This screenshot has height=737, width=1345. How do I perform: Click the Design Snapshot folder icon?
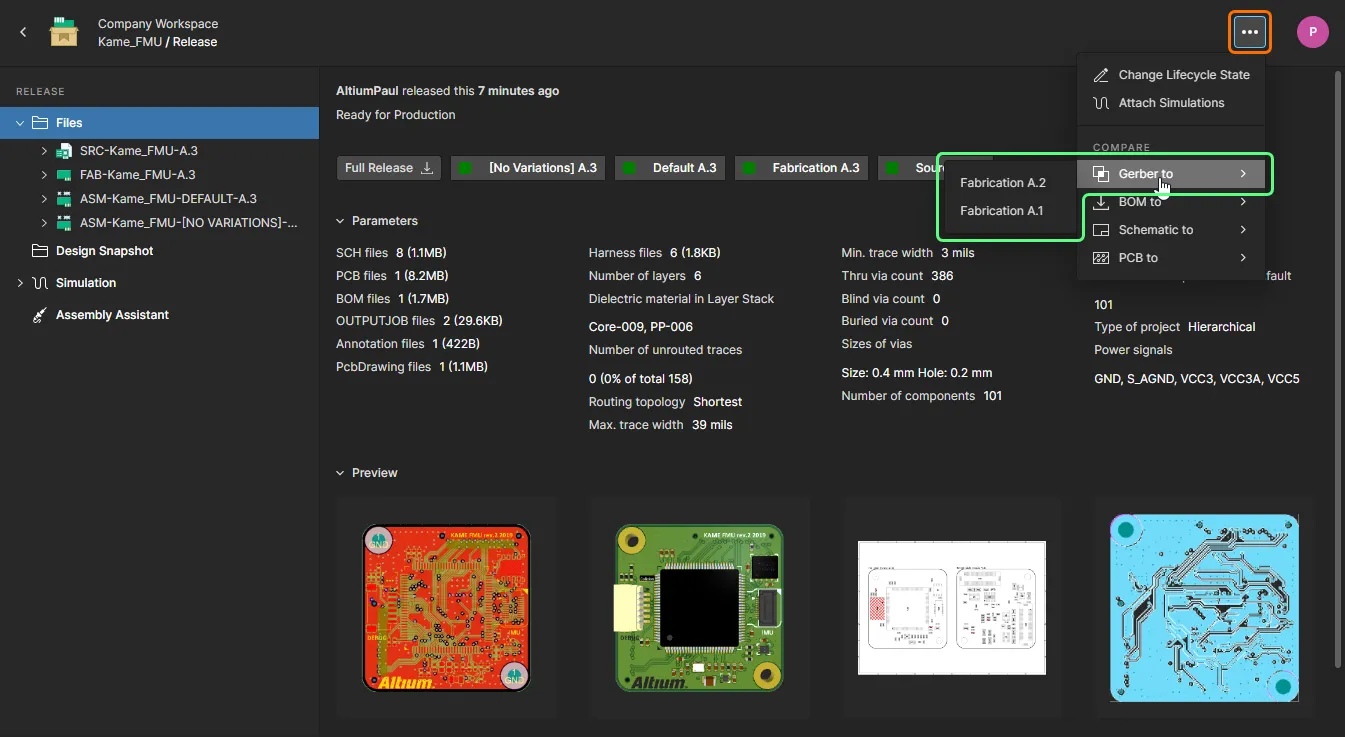tap(40, 251)
